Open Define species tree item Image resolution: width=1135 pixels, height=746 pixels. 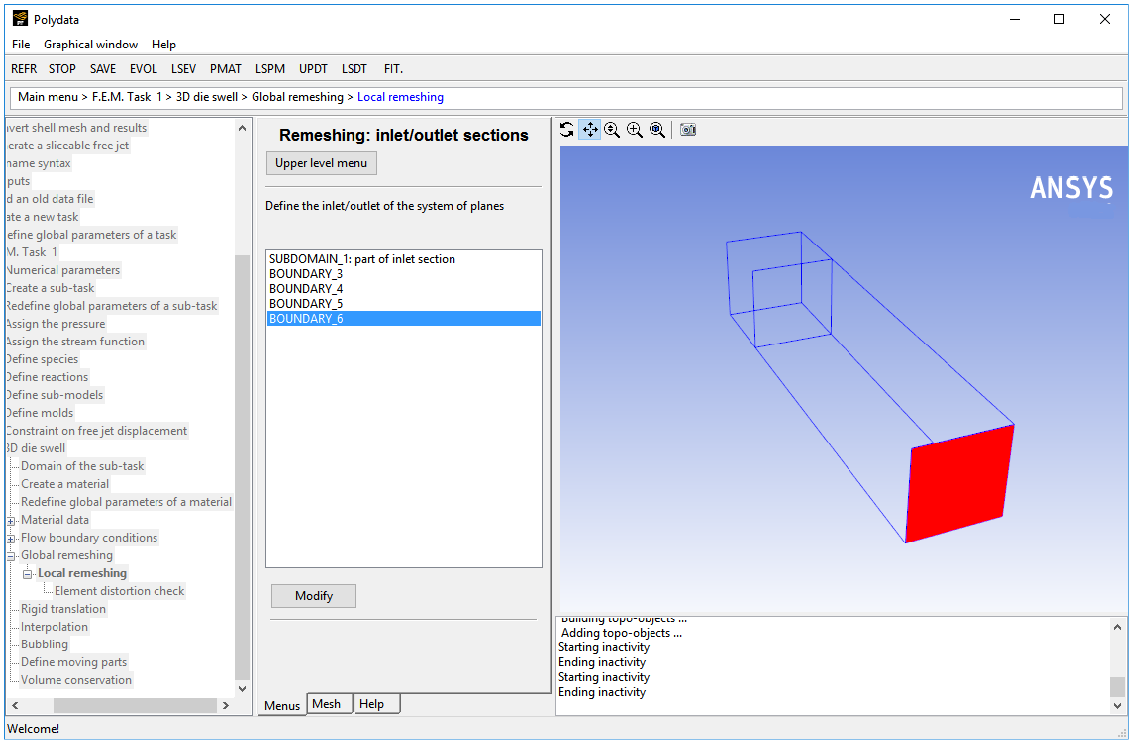tap(42, 359)
